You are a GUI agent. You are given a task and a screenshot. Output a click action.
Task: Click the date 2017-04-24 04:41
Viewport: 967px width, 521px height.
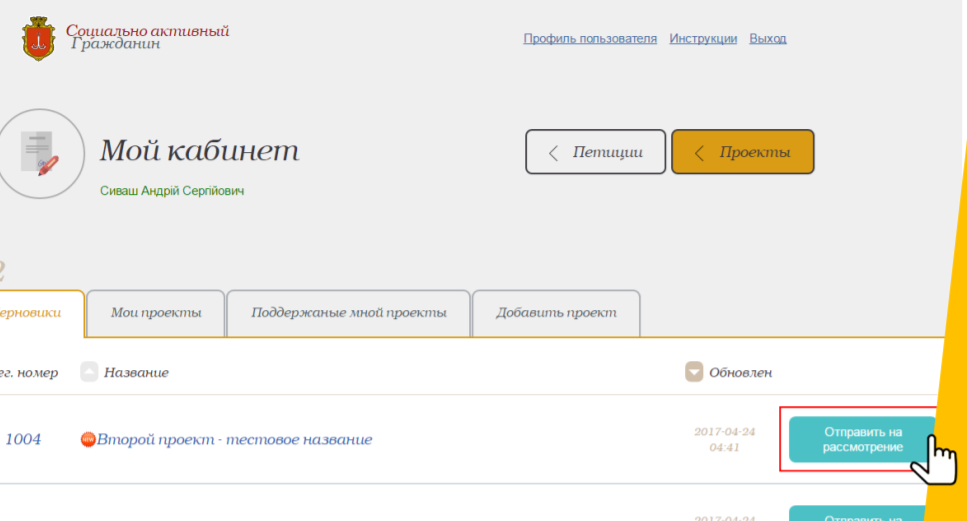(x=725, y=439)
